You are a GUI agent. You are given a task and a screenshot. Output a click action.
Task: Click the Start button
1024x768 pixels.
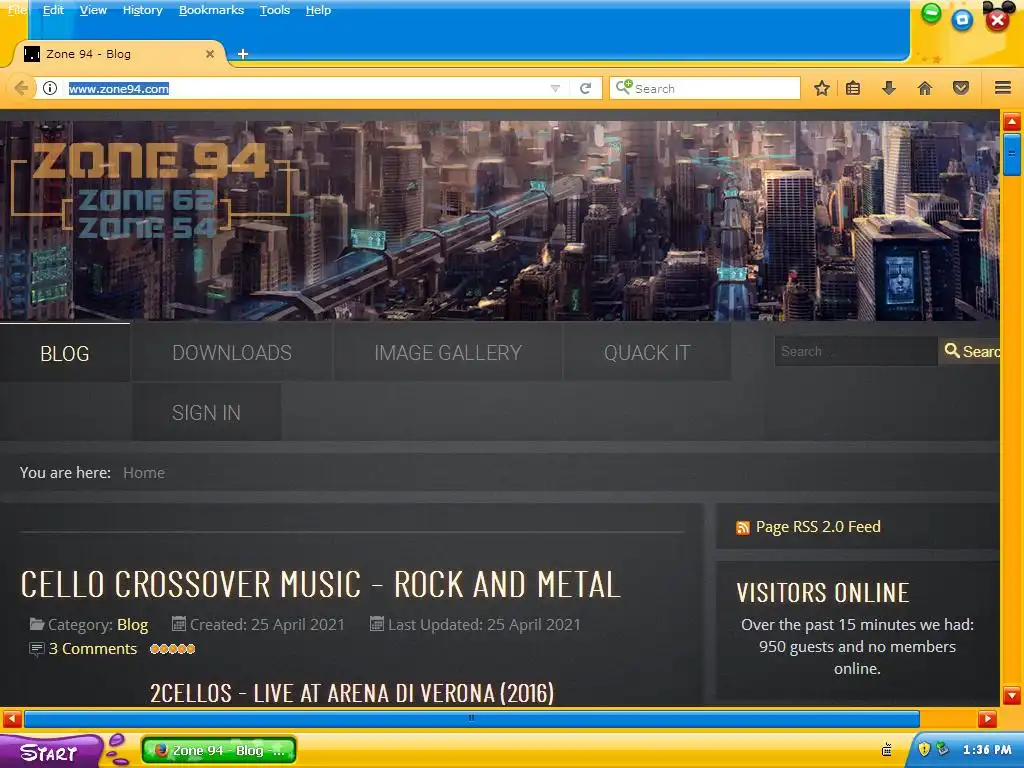pyautogui.click(x=50, y=752)
